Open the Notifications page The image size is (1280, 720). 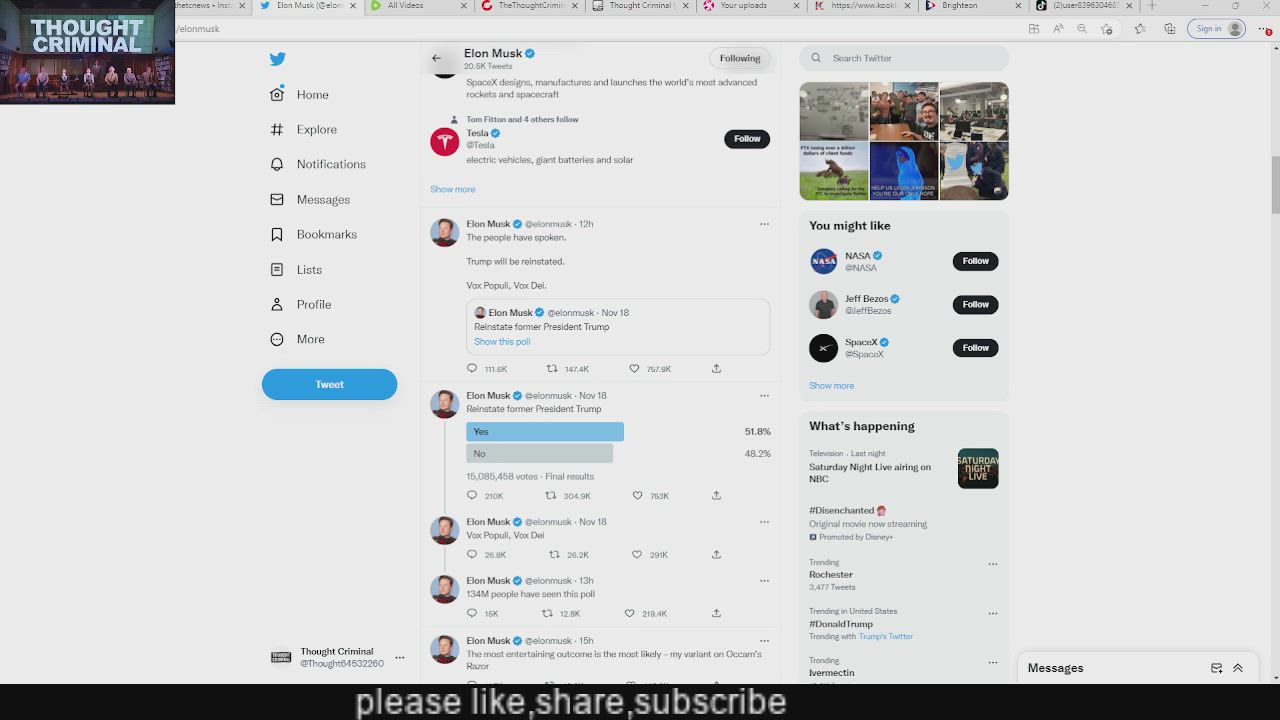point(330,164)
